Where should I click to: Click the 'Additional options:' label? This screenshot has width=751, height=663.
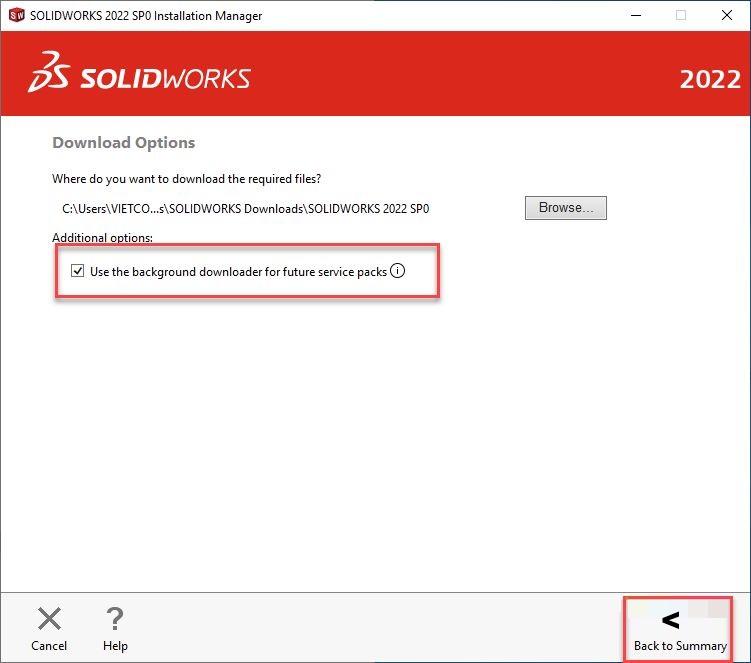pos(102,238)
